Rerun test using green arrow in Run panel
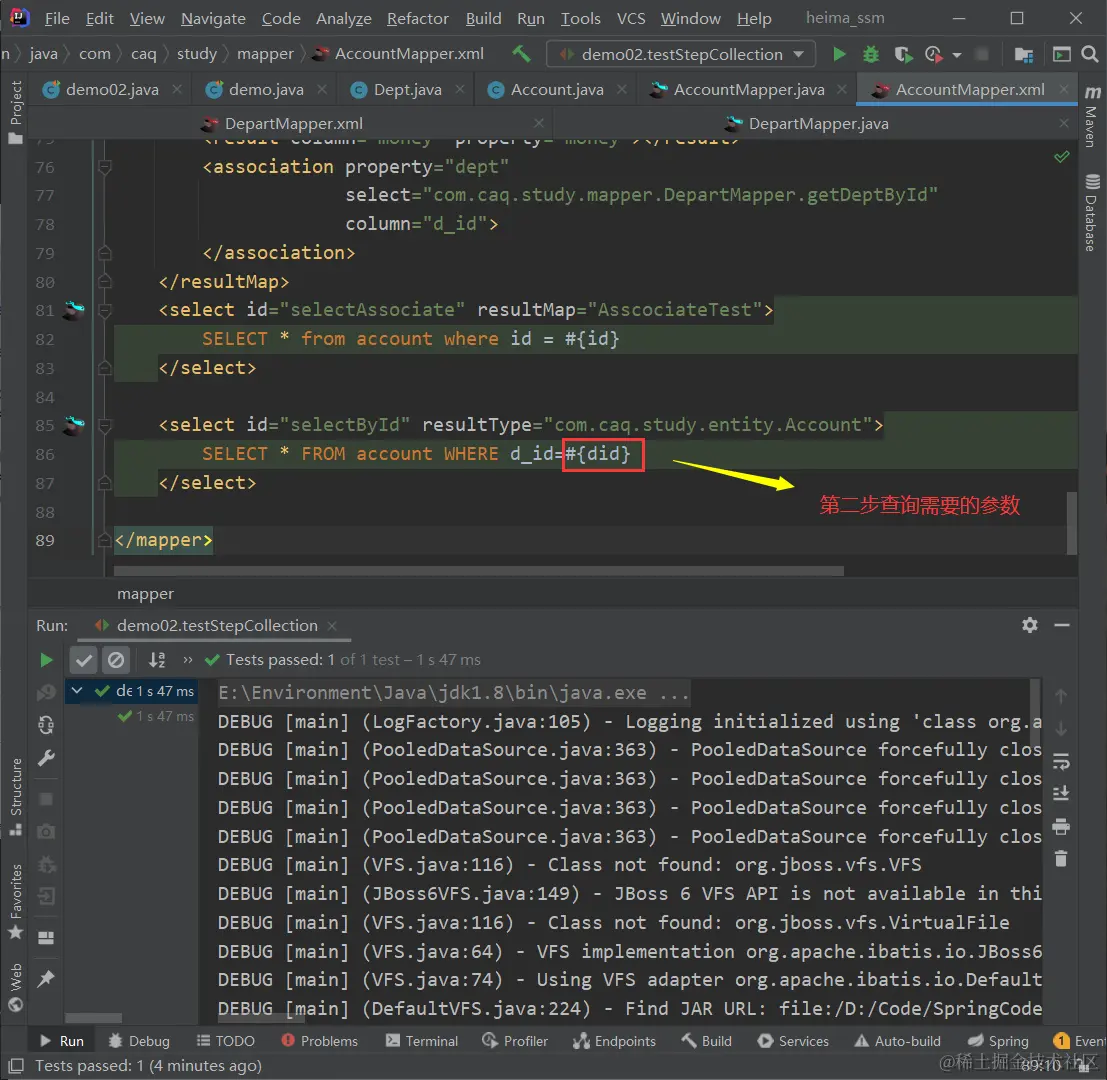The image size is (1107, 1080). (x=46, y=660)
